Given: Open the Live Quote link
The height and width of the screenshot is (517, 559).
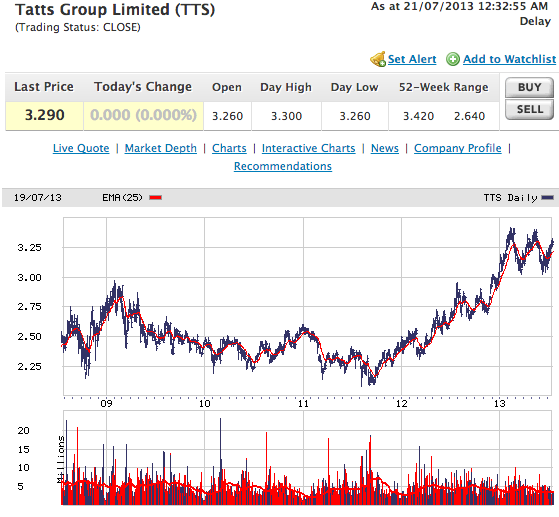Looking at the screenshot, I should tap(81, 148).
